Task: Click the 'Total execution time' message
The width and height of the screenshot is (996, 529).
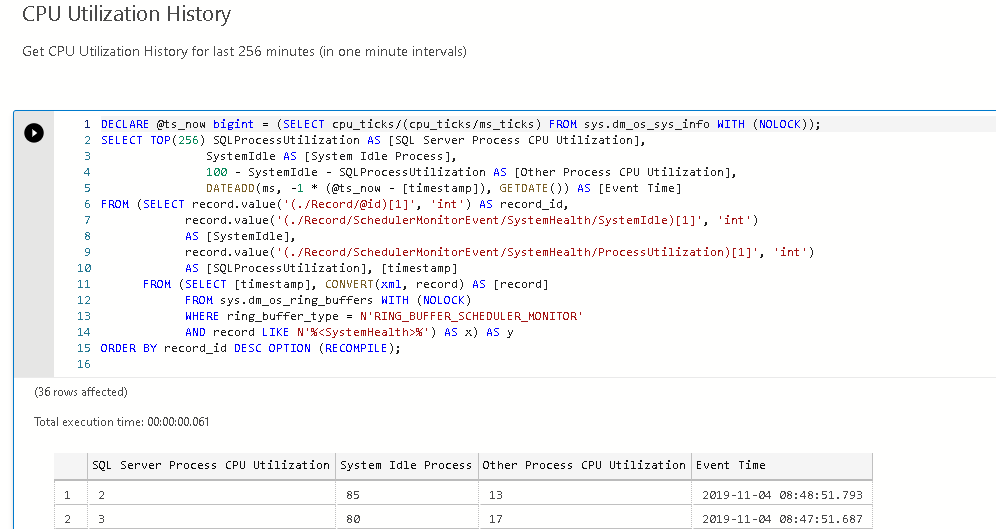Action: 121,422
